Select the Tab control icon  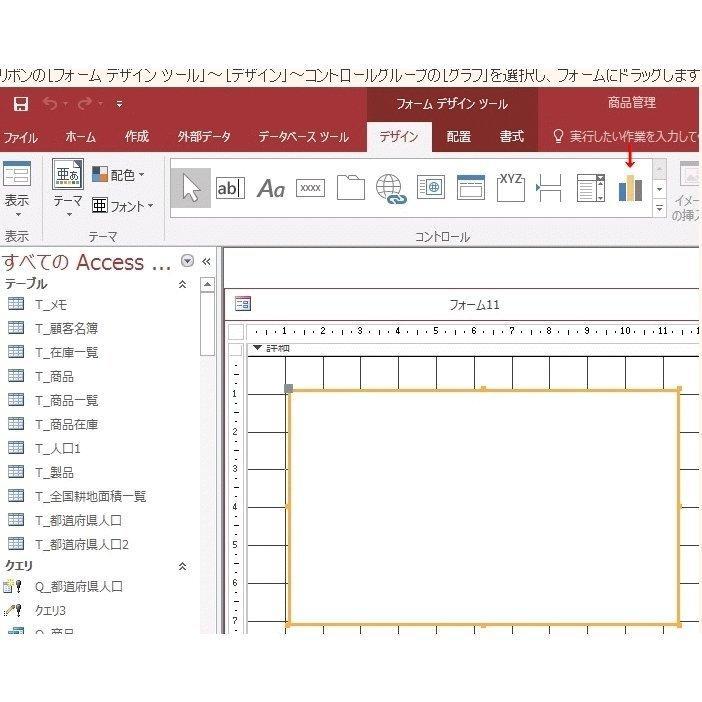point(350,188)
